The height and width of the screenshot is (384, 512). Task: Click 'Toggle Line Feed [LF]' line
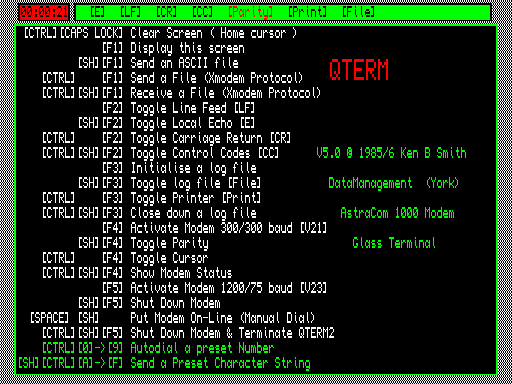pyautogui.click(x=192, y=109)
